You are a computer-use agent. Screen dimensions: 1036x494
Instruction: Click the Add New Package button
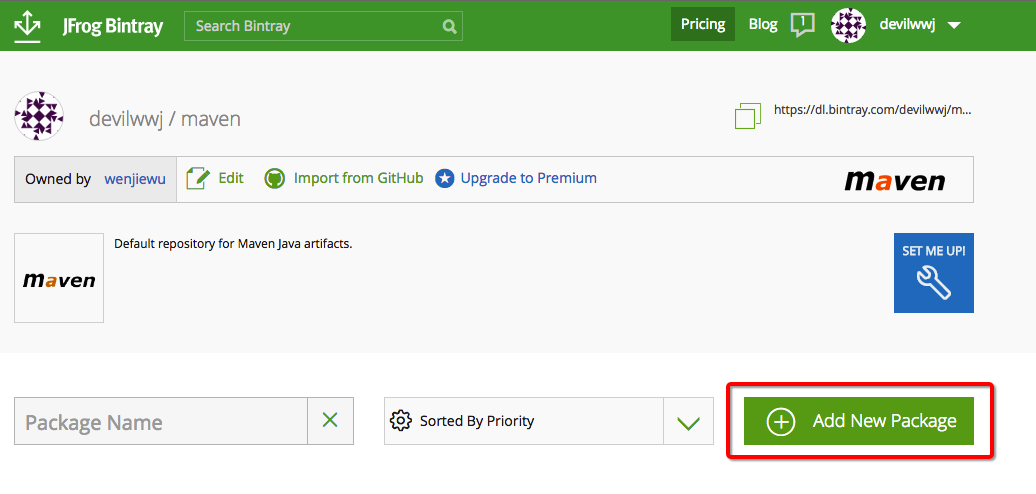point(860,421)
